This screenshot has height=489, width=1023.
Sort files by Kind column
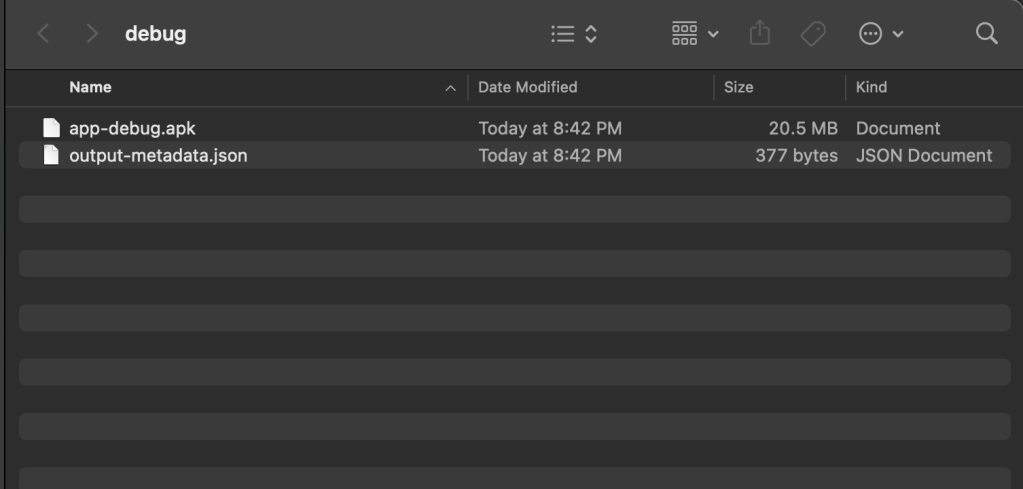871,87
